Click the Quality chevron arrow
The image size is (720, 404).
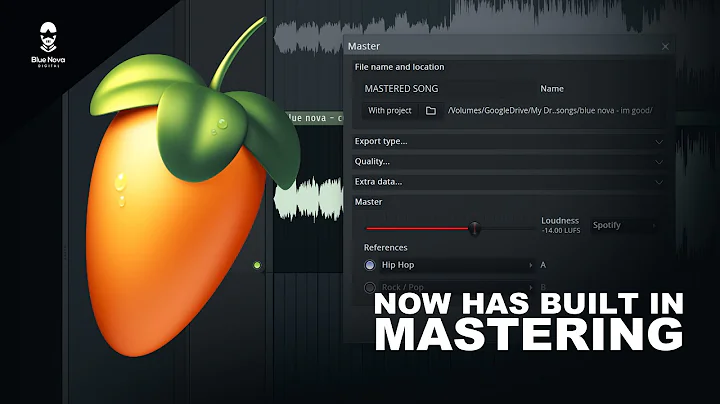[x=659, y=162]
